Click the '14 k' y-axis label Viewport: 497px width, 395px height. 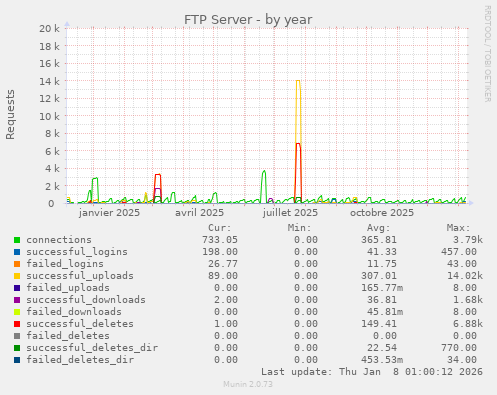click(x=50, y=81)
